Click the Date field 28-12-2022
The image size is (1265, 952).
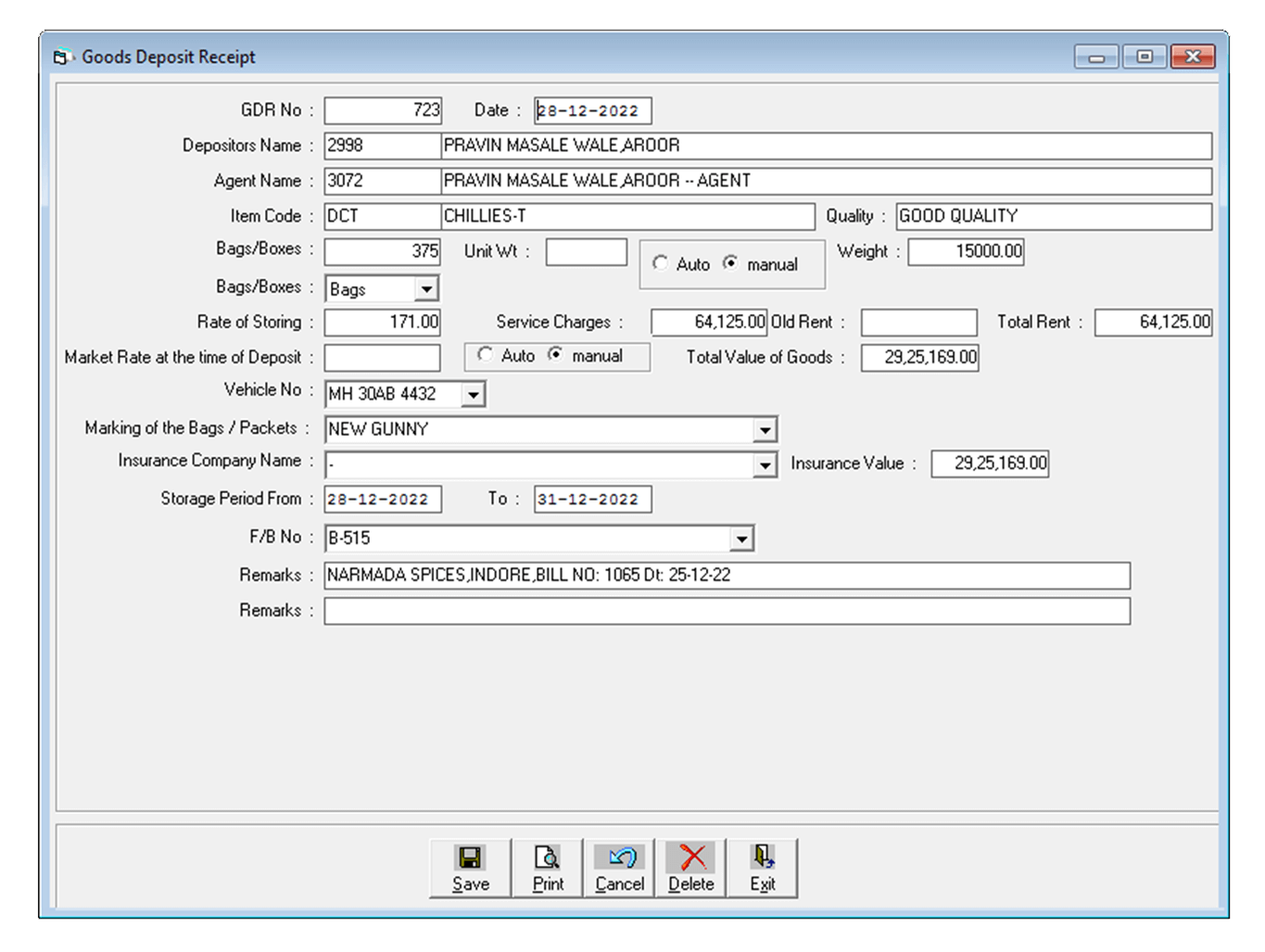click(593, 110)
